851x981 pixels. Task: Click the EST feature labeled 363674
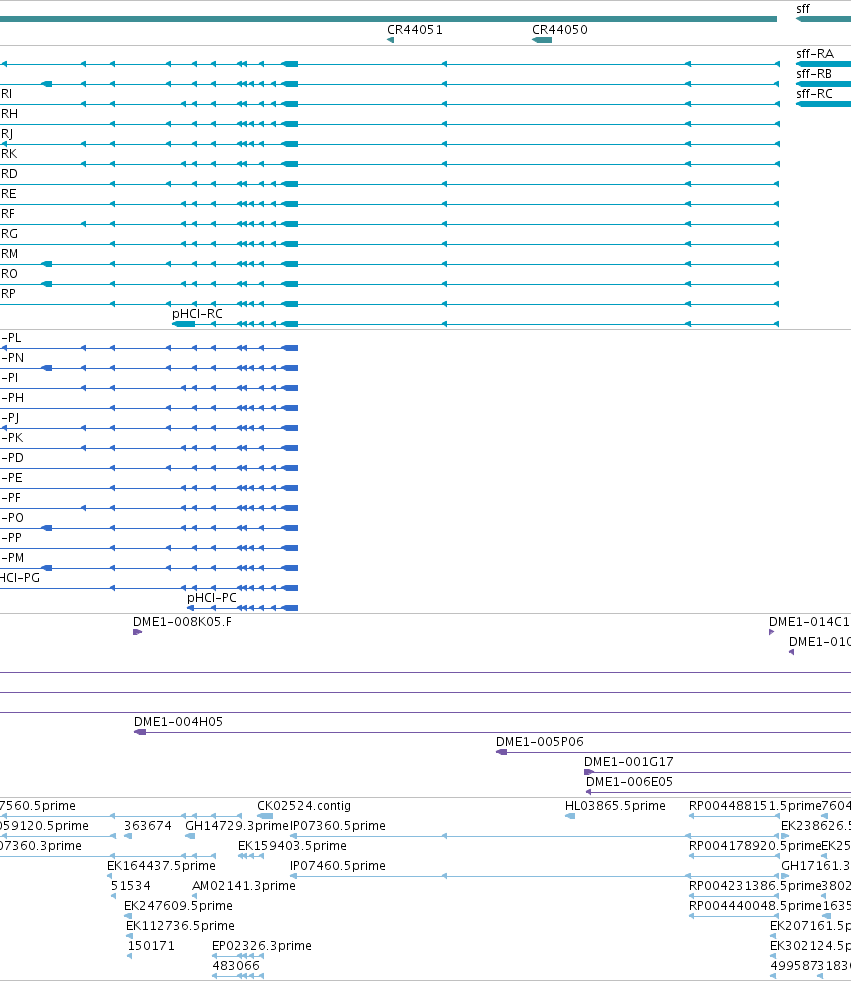(128, 836)
